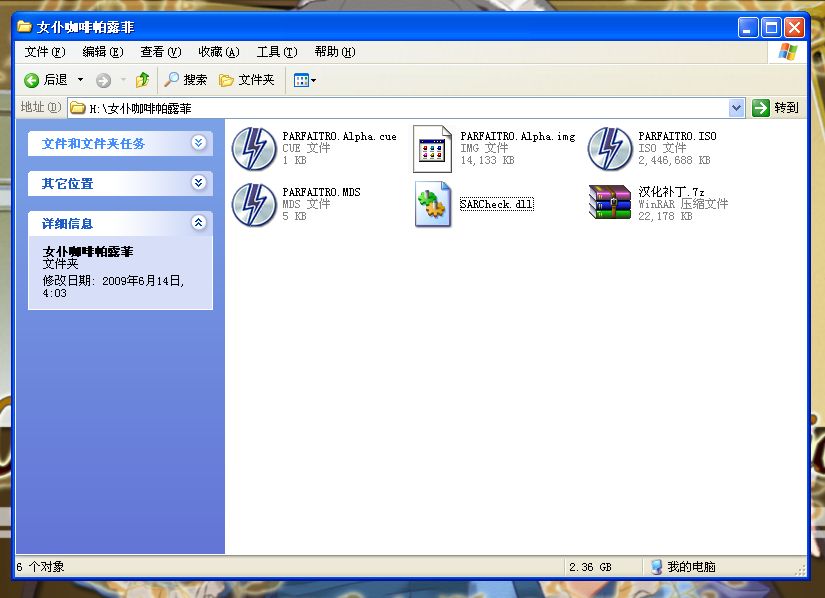Image resolution: width=825 pixels, height=598 pixels.
Task: Open the 文件(F) menu
Action: tap(45, 52)
